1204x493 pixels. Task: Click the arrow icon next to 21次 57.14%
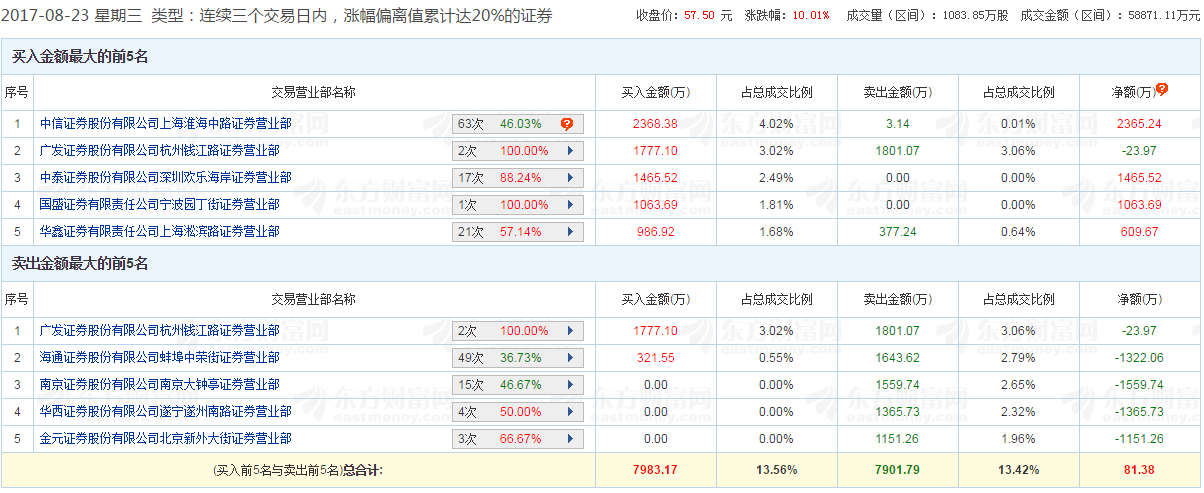[x=570, y=232]
